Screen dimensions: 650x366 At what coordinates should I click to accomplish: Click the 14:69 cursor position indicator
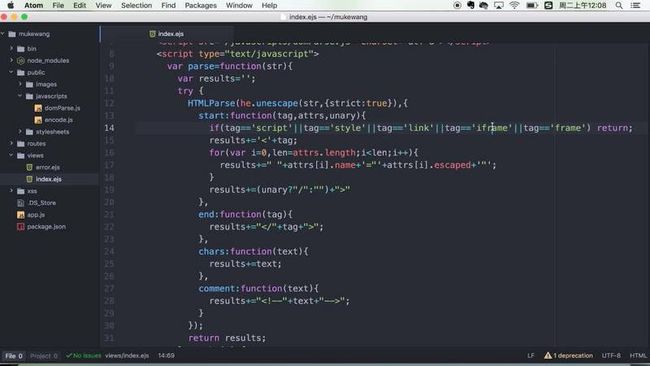pyautogui.click(x=166, y=356)
